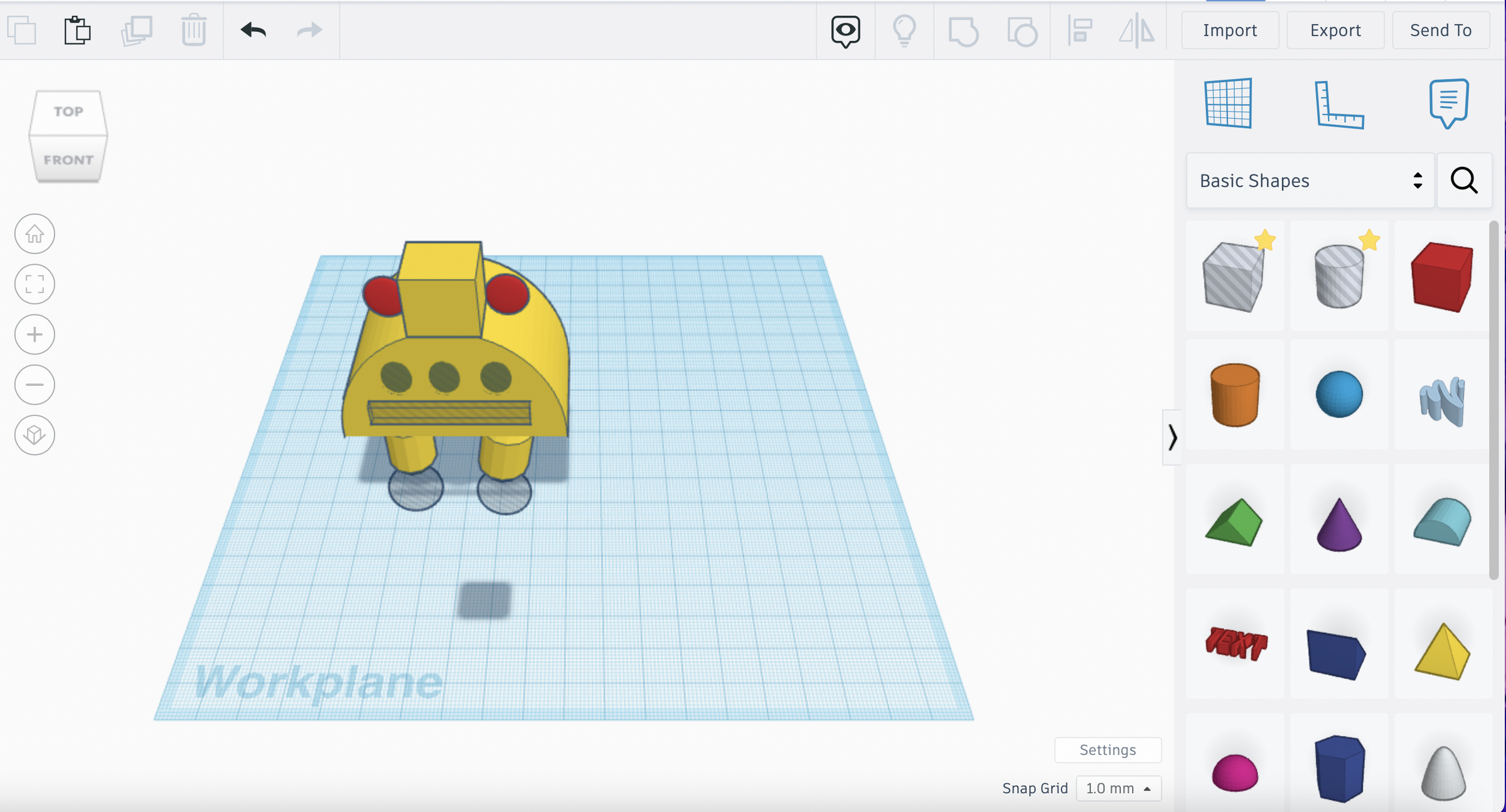This screenshot has height=812, width=1506.
Task: Open the Settings panel
Action: click(1108, 749)
